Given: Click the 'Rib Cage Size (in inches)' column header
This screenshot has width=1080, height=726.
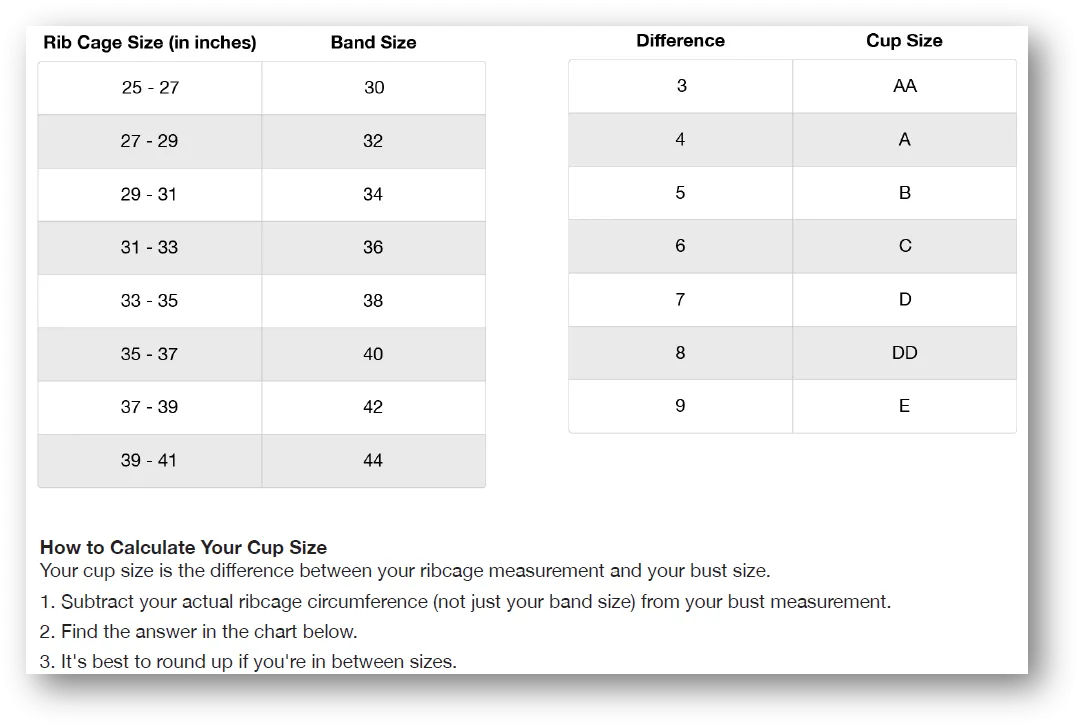Looking at the screenshot, I should click(x=149, y=43).
